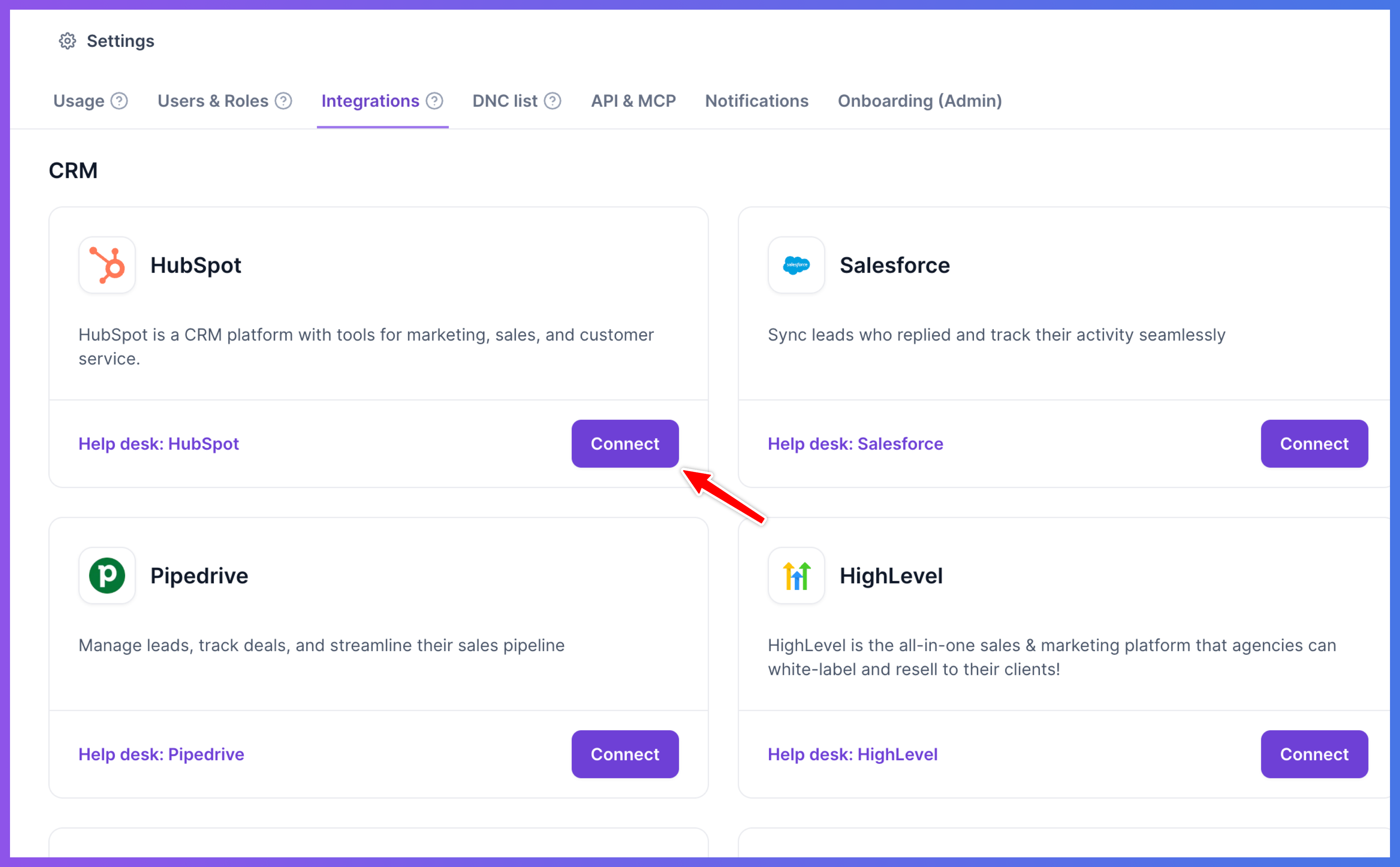This screenshot has width=1400, height=867.
Task: Open the Notifications tab
Action: [757, 101]
